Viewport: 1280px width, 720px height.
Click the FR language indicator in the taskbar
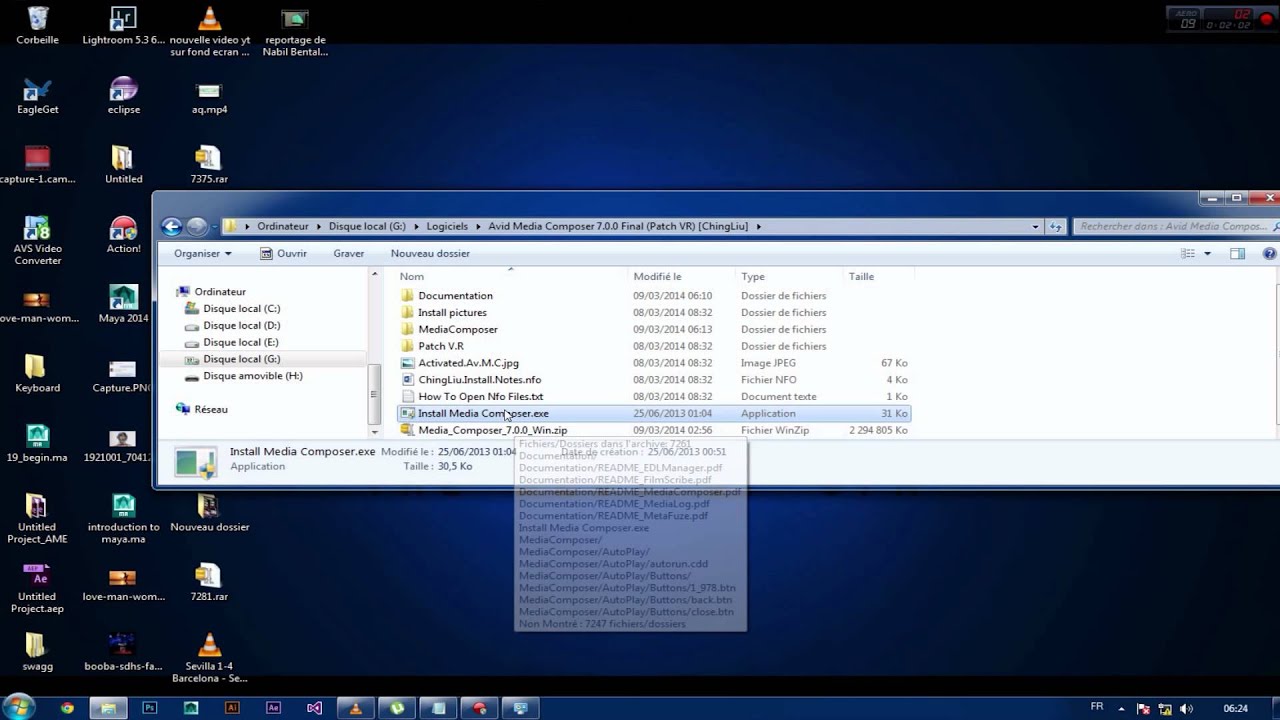click(1097, 707)
